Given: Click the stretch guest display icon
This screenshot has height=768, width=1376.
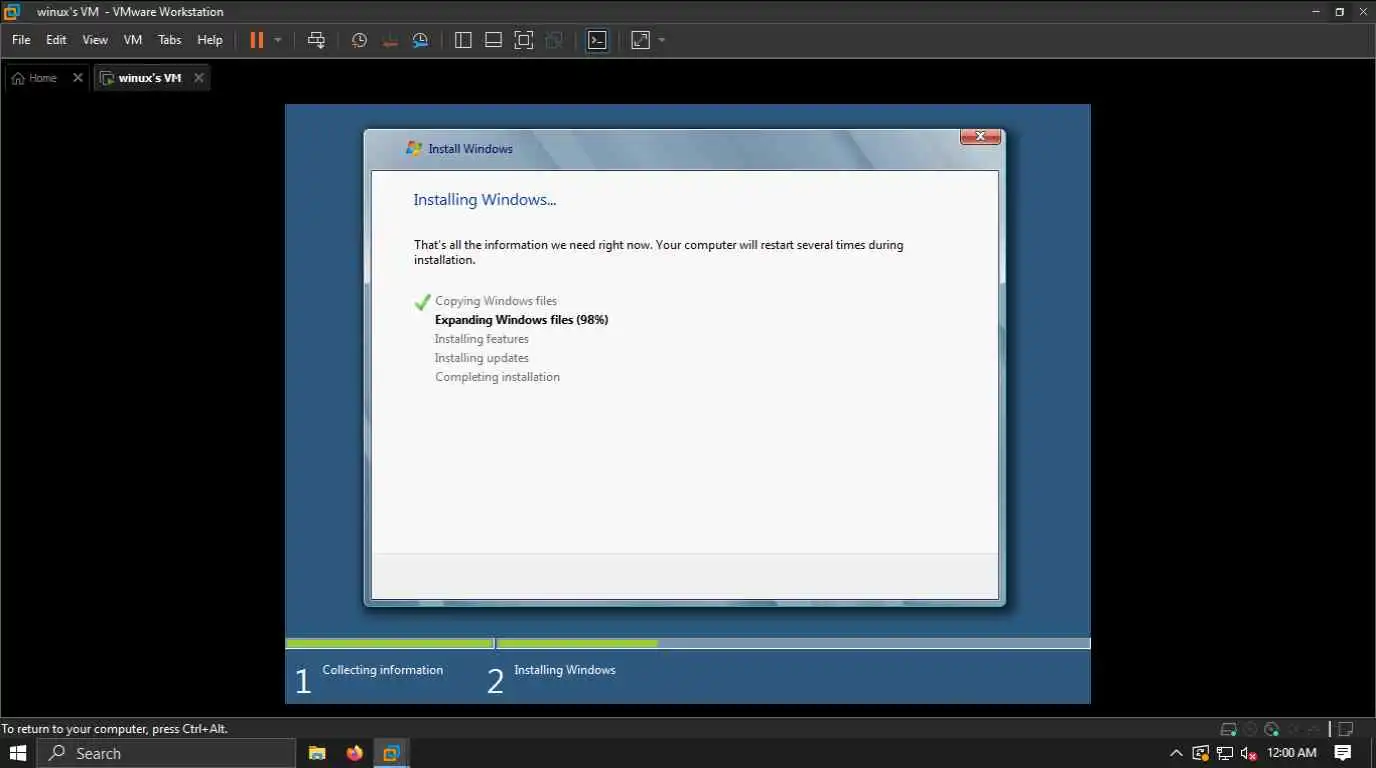Looking at the screenshot, I should [640, 40].
